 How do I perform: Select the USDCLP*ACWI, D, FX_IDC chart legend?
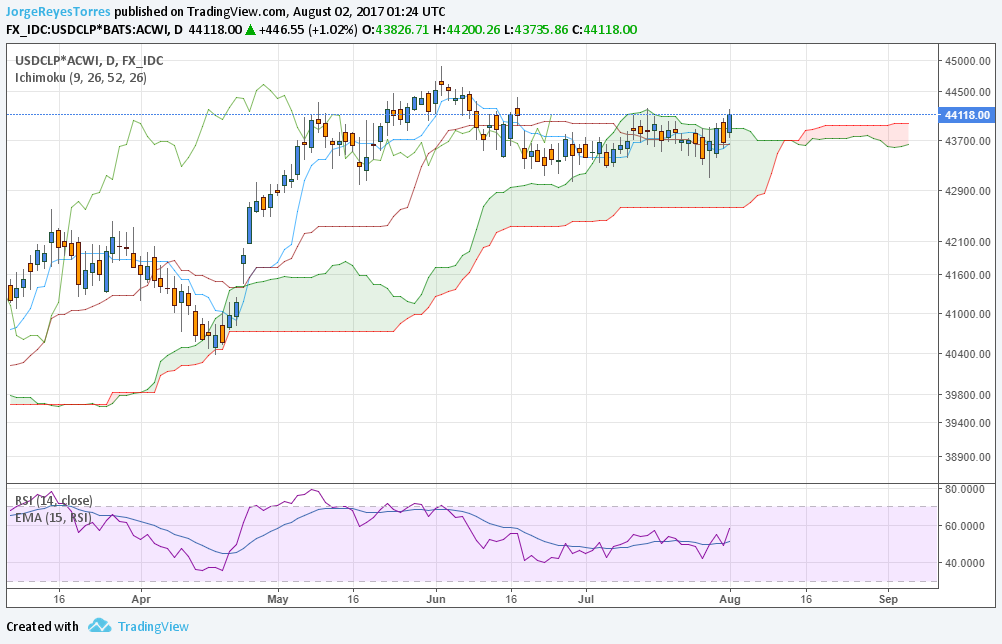89,61
